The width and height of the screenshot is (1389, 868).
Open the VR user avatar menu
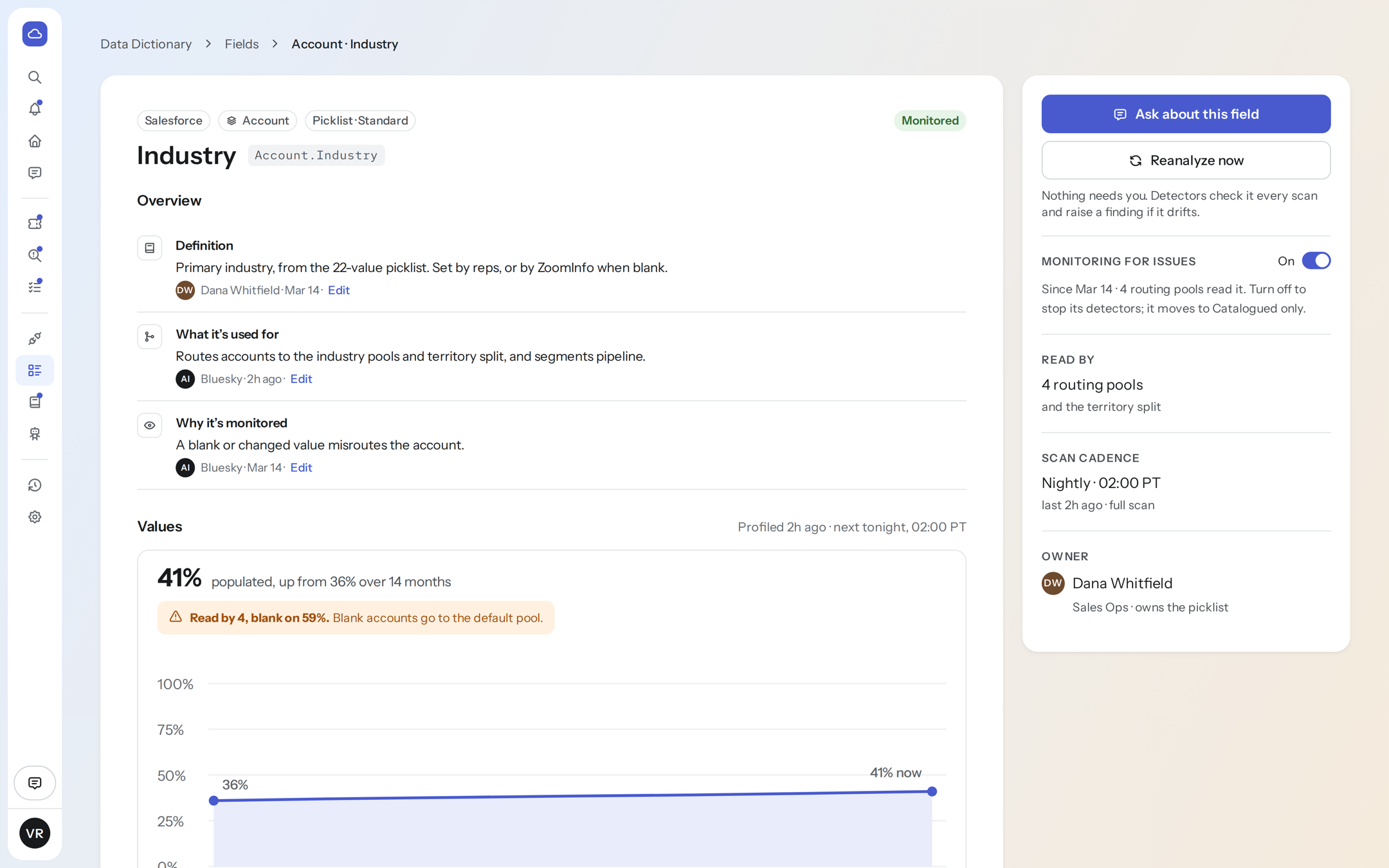35,833
